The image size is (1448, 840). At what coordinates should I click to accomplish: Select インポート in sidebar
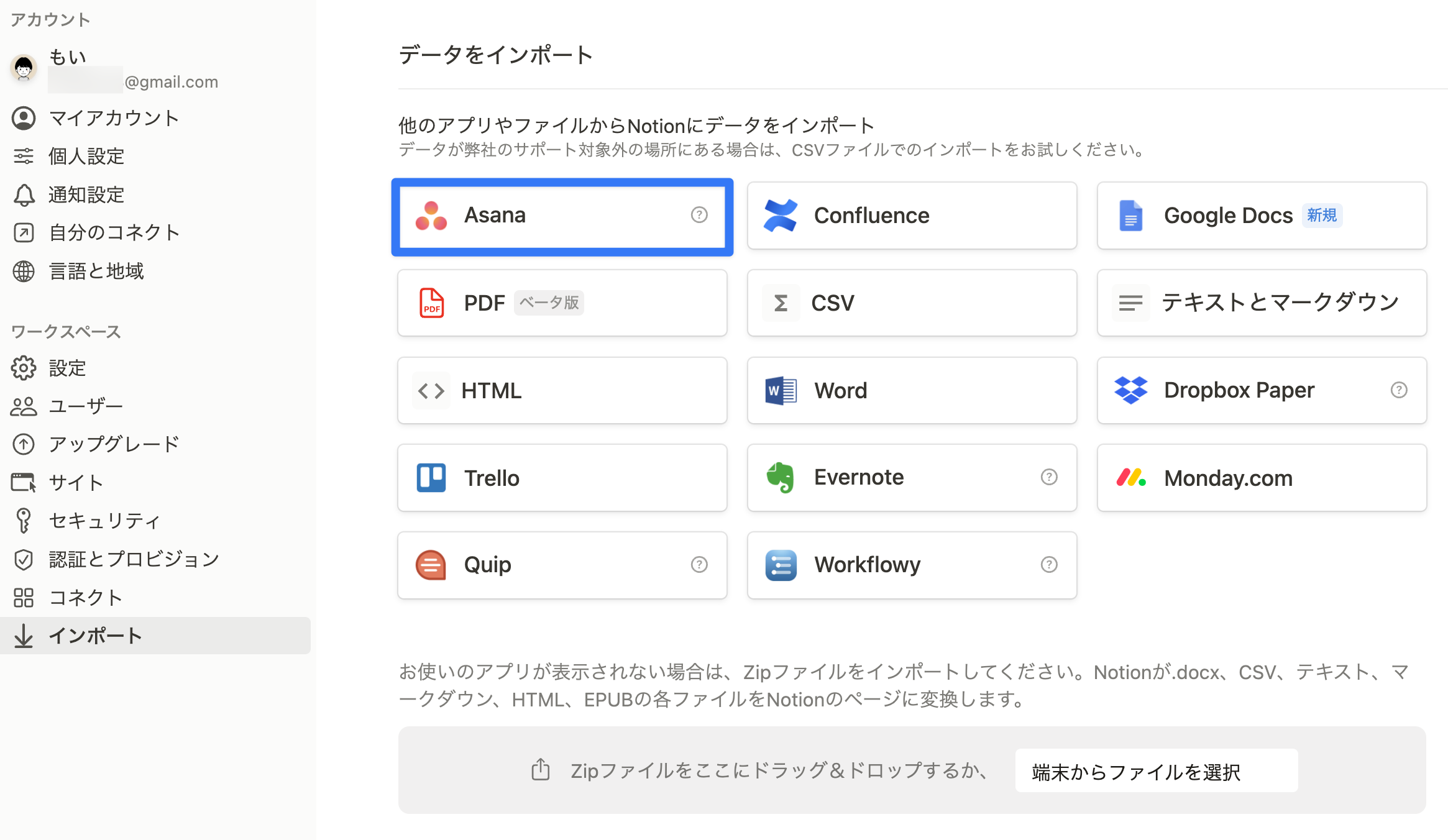click(155, 636)
